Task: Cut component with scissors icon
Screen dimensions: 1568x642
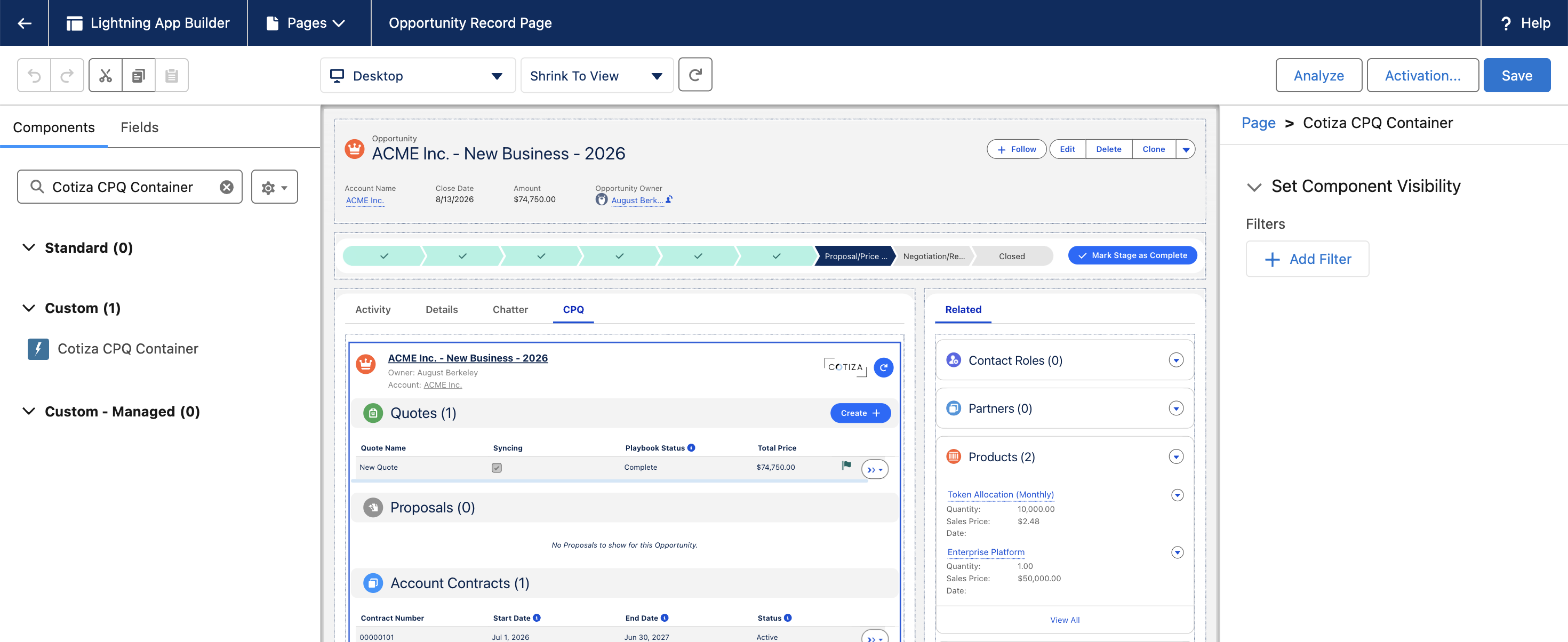Action: [x=106, y=76]
